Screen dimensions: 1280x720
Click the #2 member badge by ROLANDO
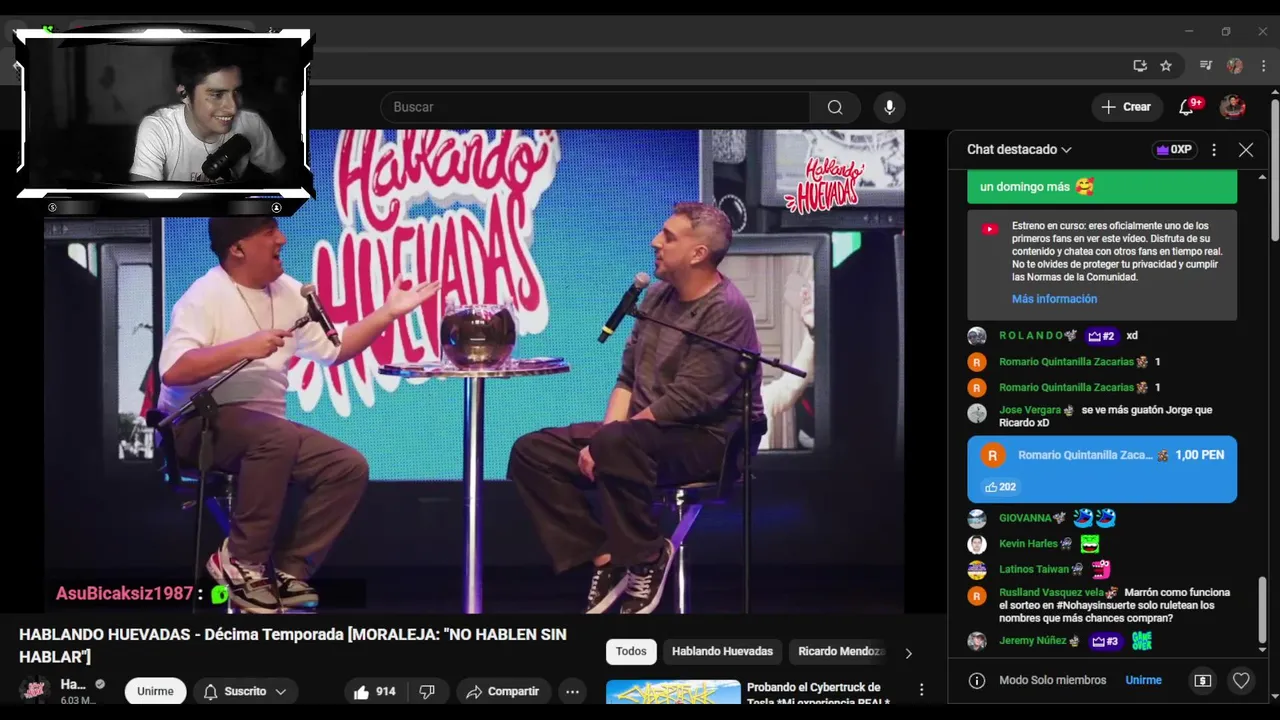1101,336
